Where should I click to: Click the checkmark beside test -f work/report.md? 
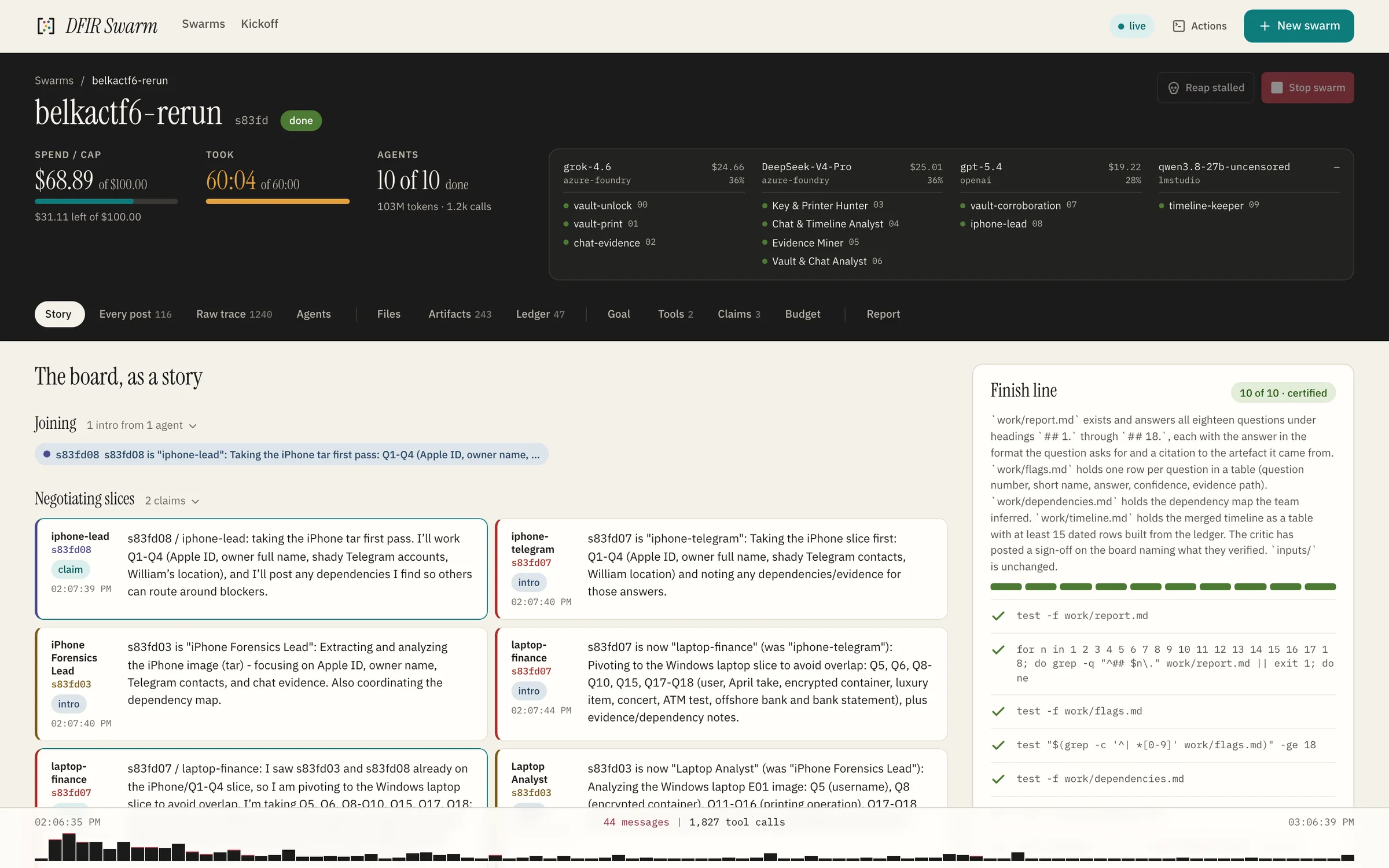point(998,616)
